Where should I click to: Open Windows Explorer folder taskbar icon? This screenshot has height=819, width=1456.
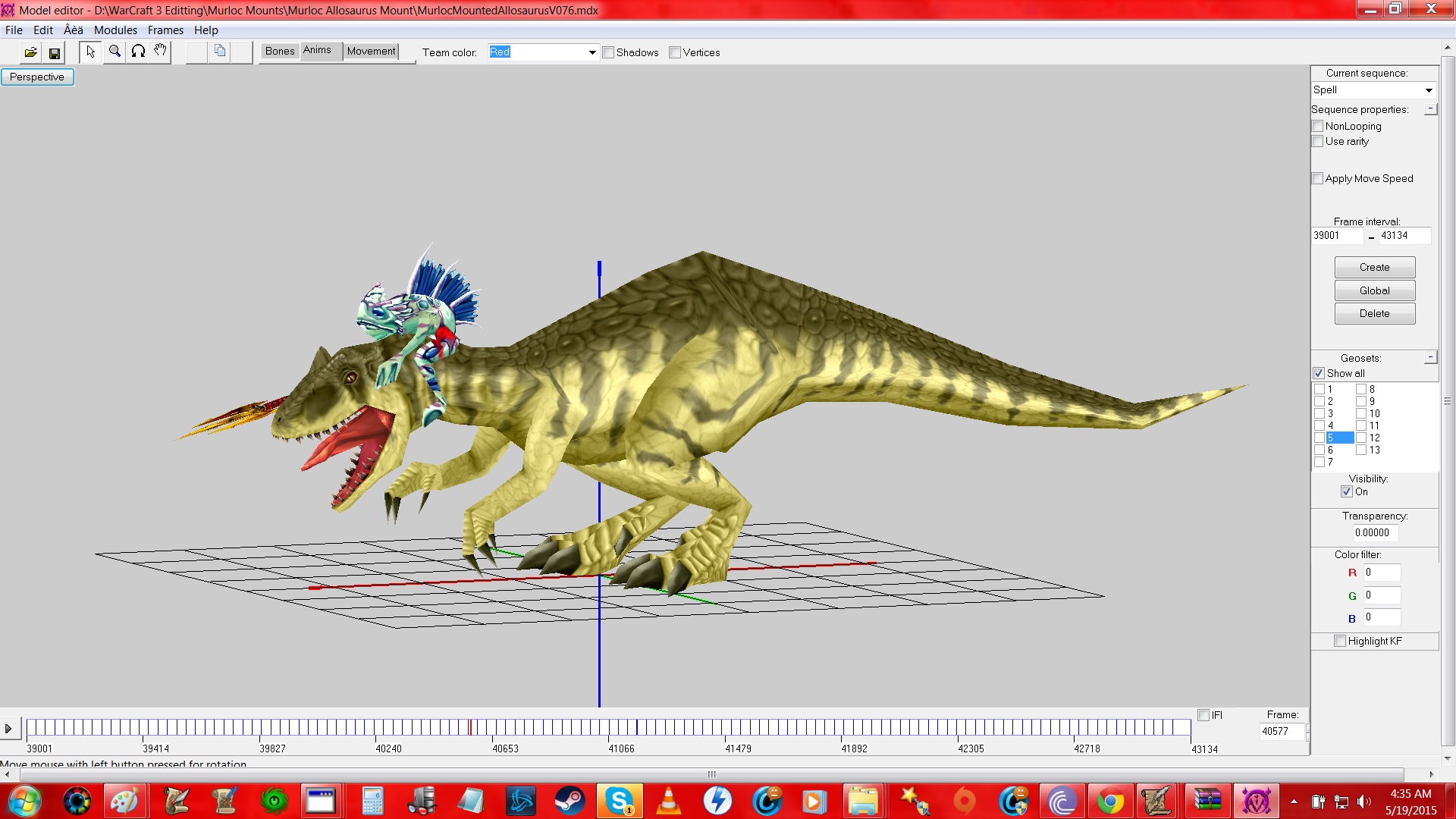863,801
